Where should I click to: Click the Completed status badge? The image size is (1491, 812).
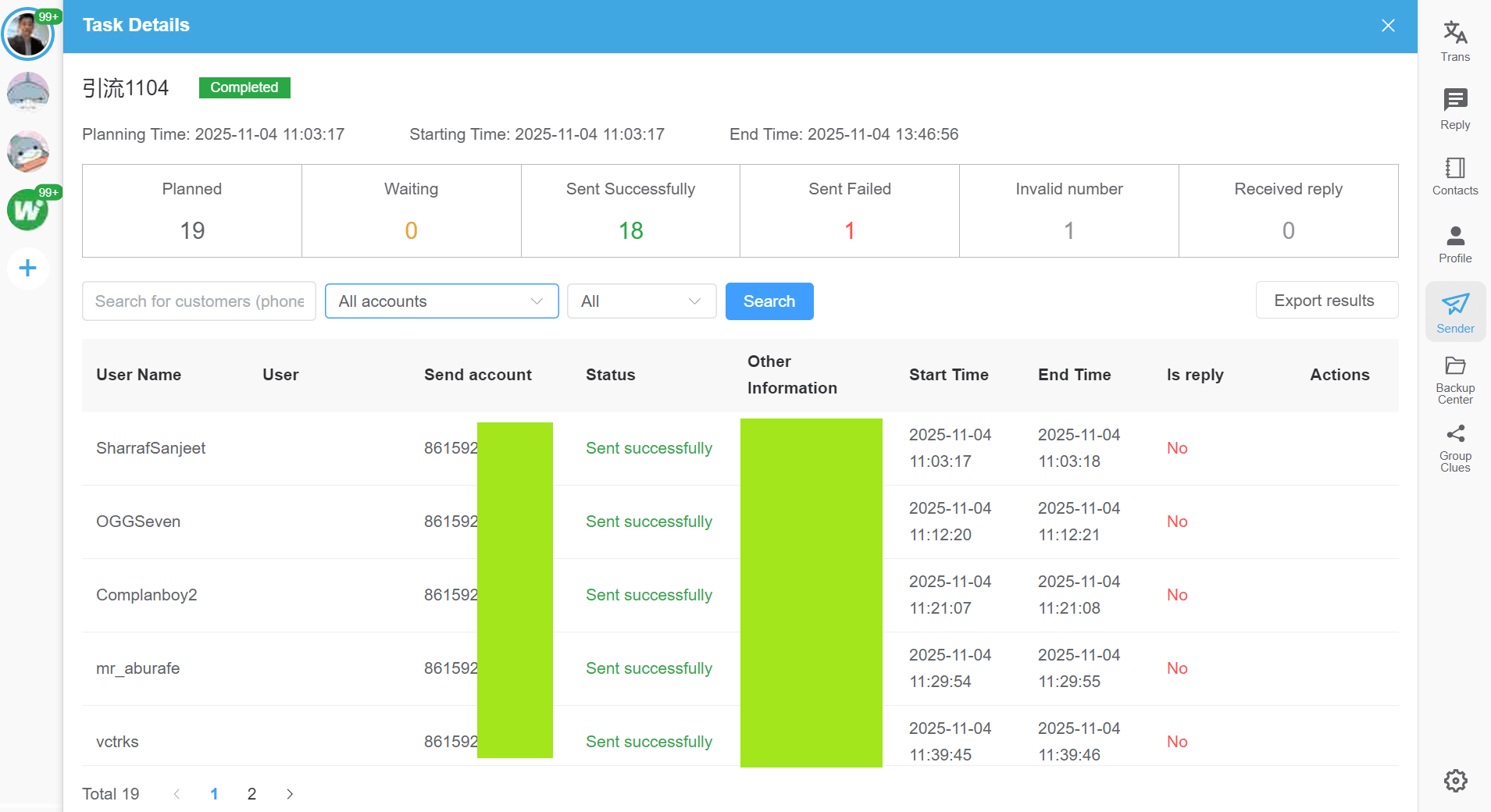tap(244, 87)
